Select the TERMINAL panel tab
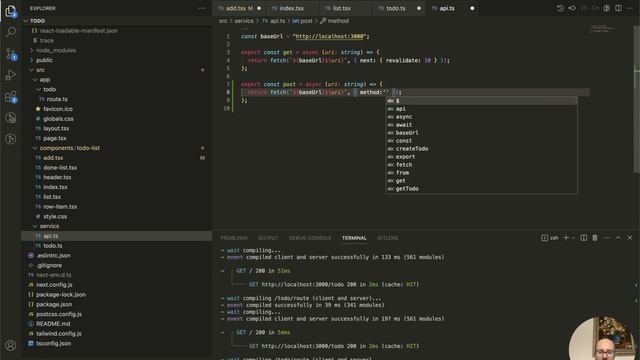 coord(354,238)
